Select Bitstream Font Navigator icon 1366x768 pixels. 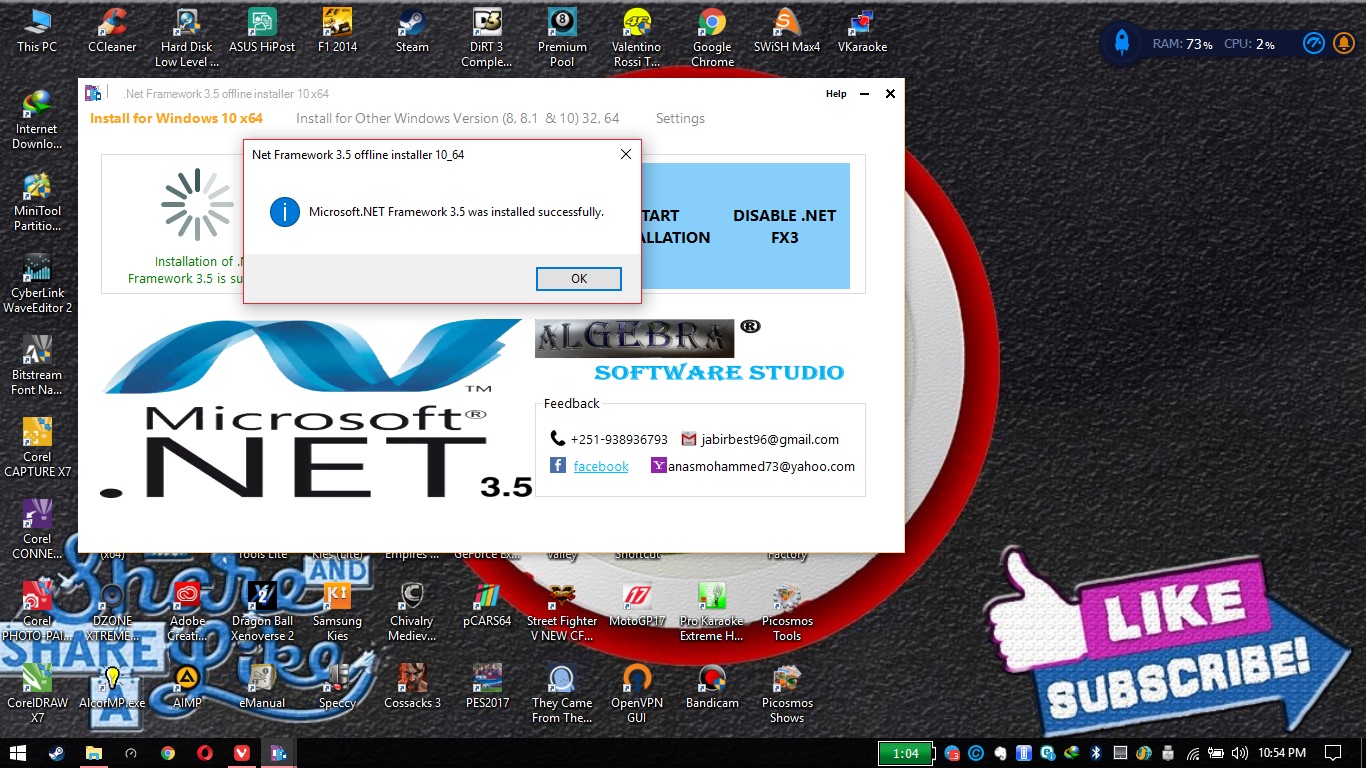pos(37,366)
